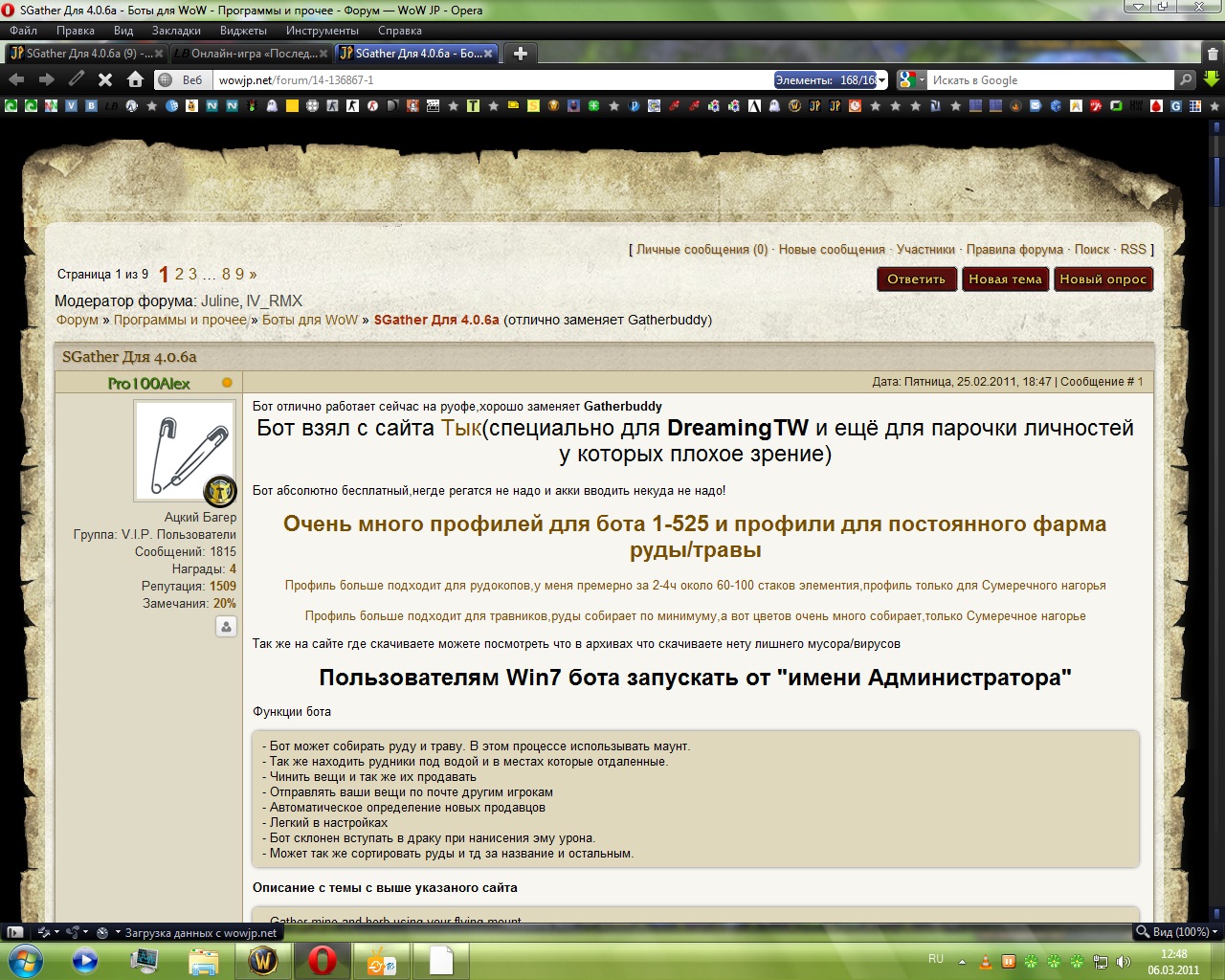Toggle the panel button in status bar
1225x980 pixels.
(14, 931)
